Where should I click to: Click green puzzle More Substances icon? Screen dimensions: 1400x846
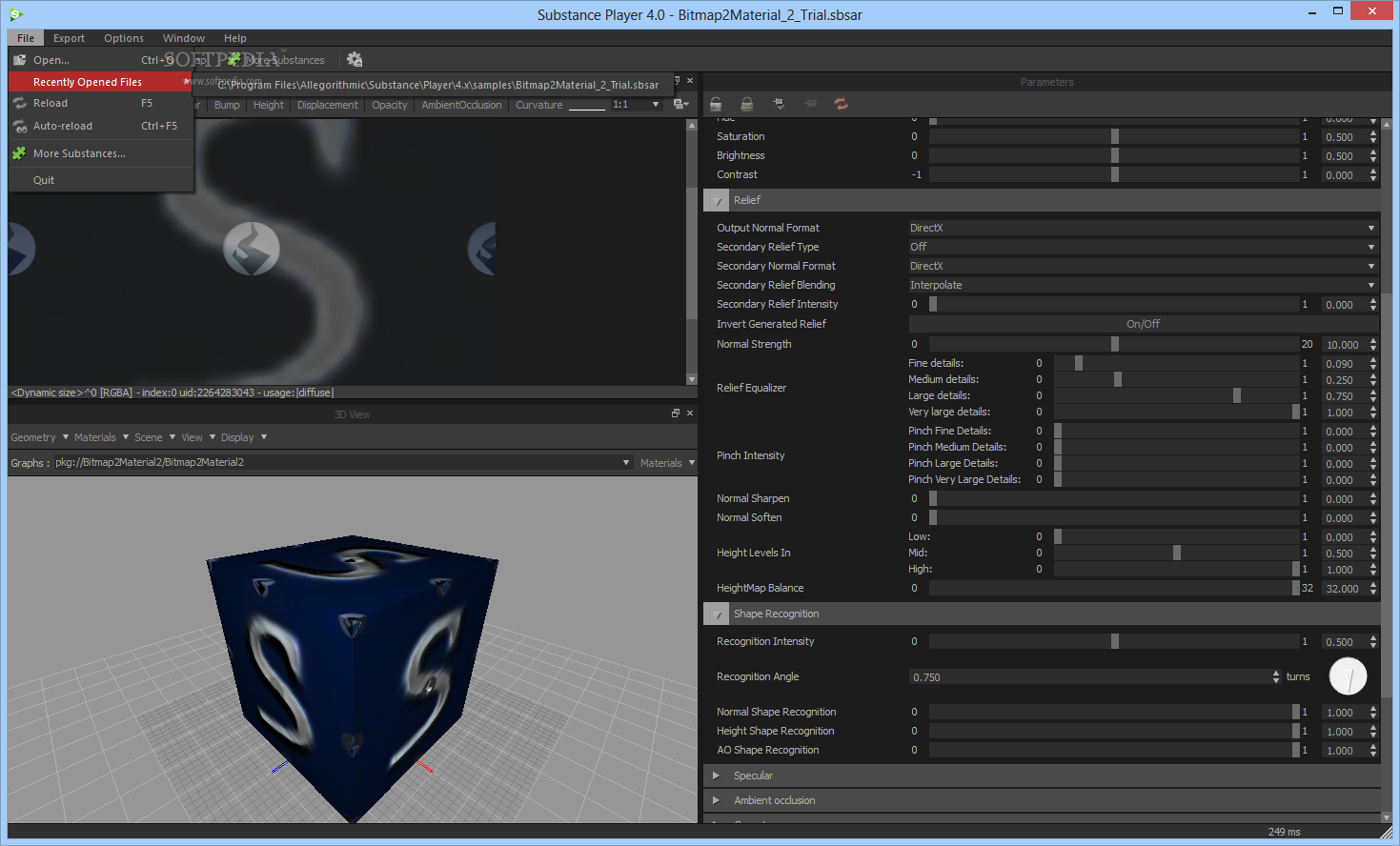coord(19,152)
